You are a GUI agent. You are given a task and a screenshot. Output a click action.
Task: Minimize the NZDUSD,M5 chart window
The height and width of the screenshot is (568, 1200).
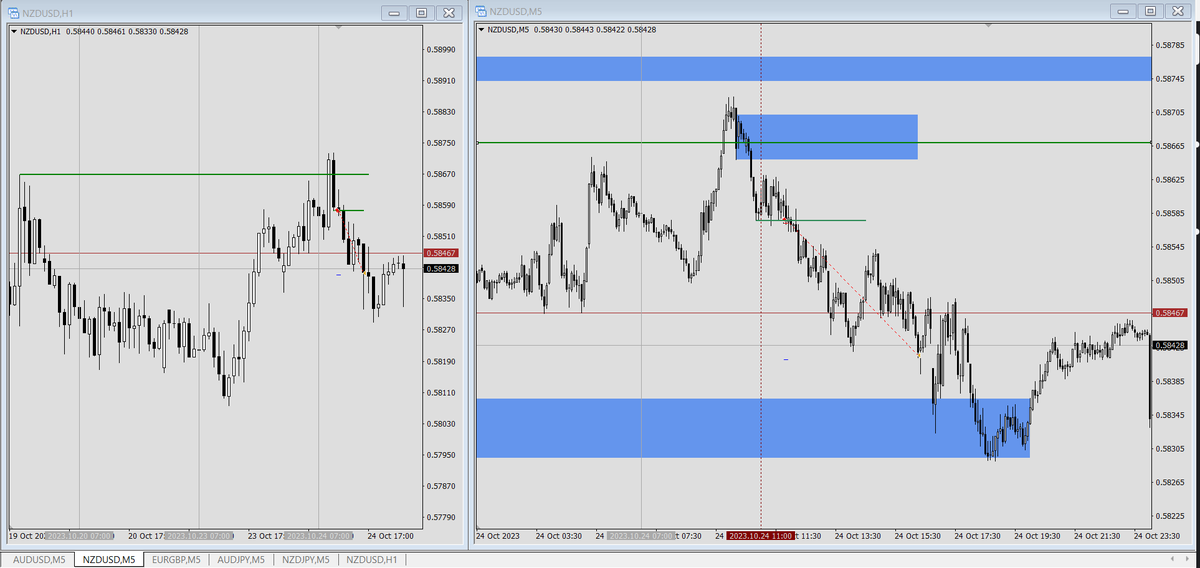tap(1124, 11)
